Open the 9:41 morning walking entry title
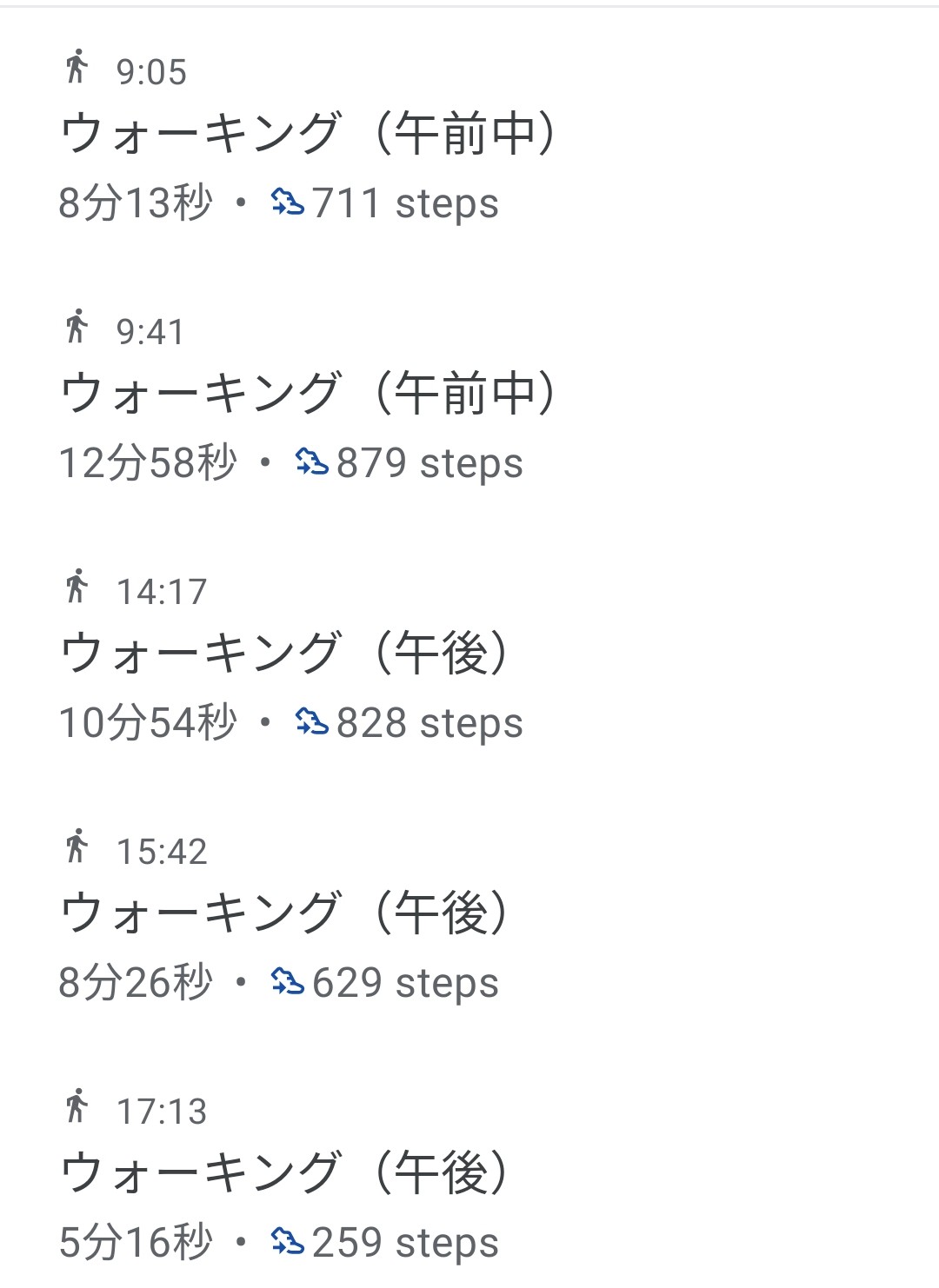Viewport: 939px width, 1288px height. (x=309, y=394)
